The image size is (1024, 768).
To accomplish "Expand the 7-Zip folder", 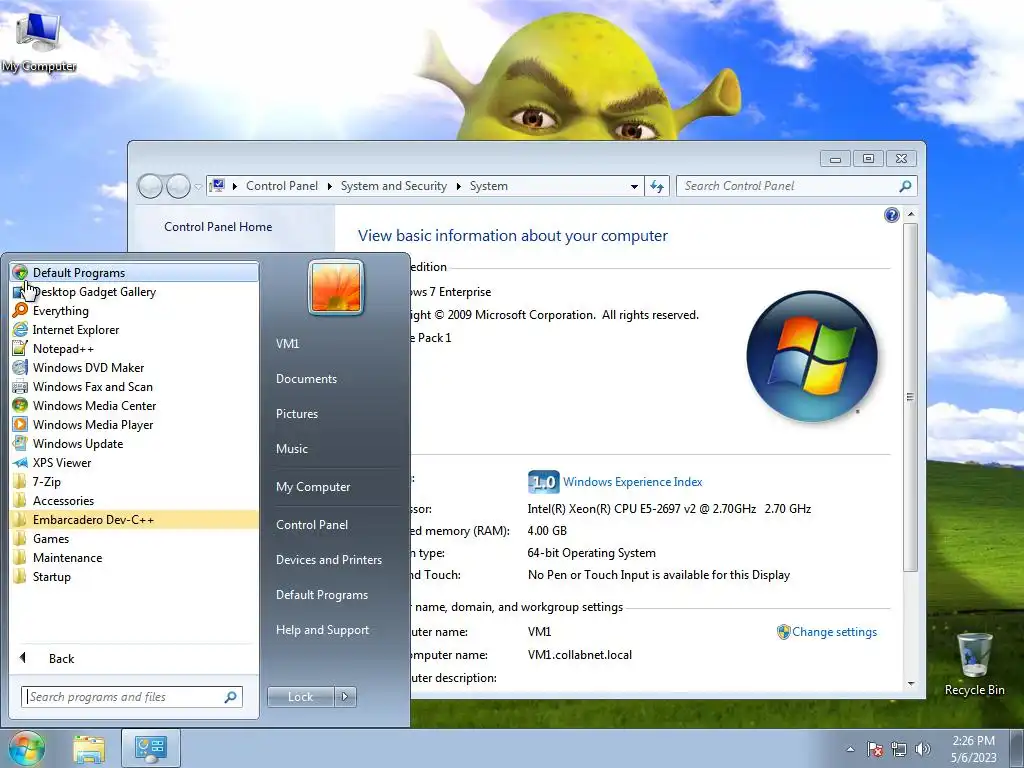I will (x=134, y=481).
